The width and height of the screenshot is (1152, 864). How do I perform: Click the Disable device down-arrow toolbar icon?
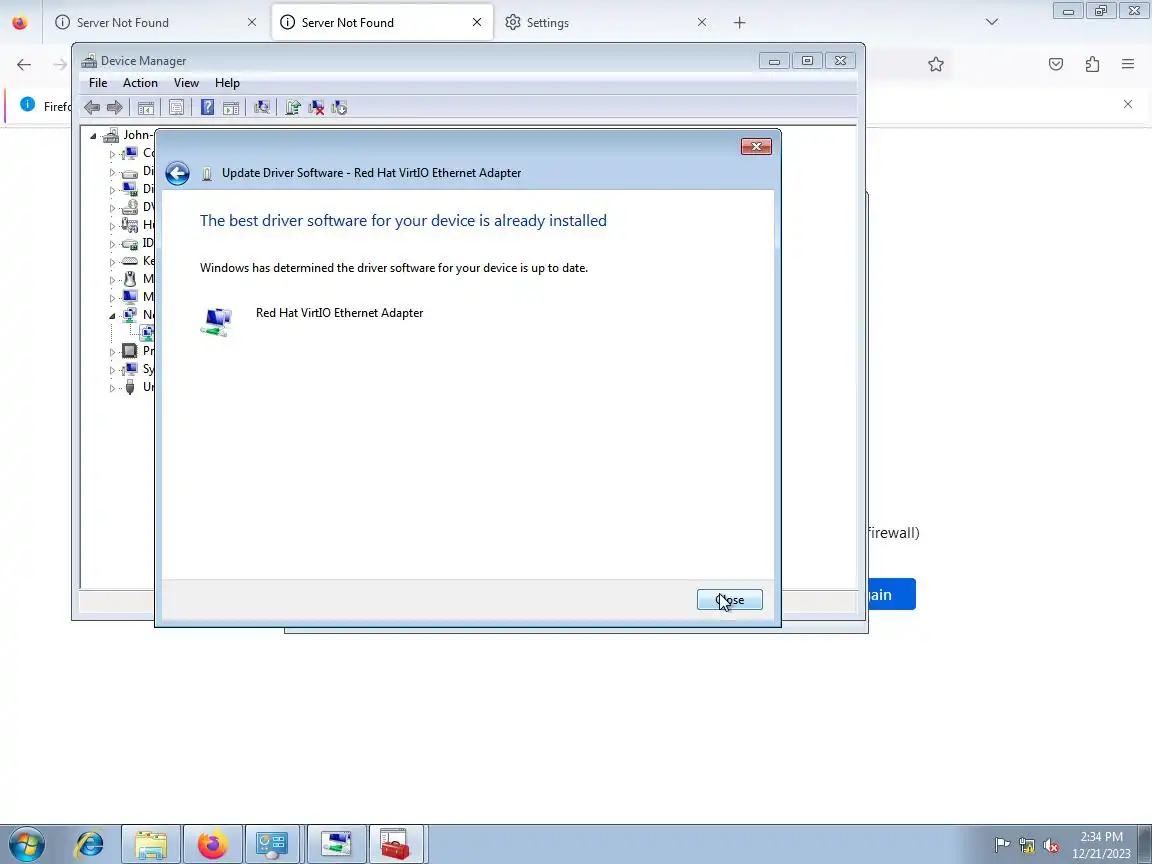[339, 108]
